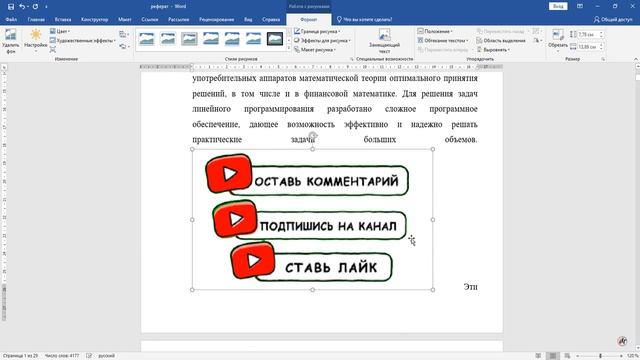Click the proofing check icon in status bar
Screen dimensions: 640x360
point(89,356)
